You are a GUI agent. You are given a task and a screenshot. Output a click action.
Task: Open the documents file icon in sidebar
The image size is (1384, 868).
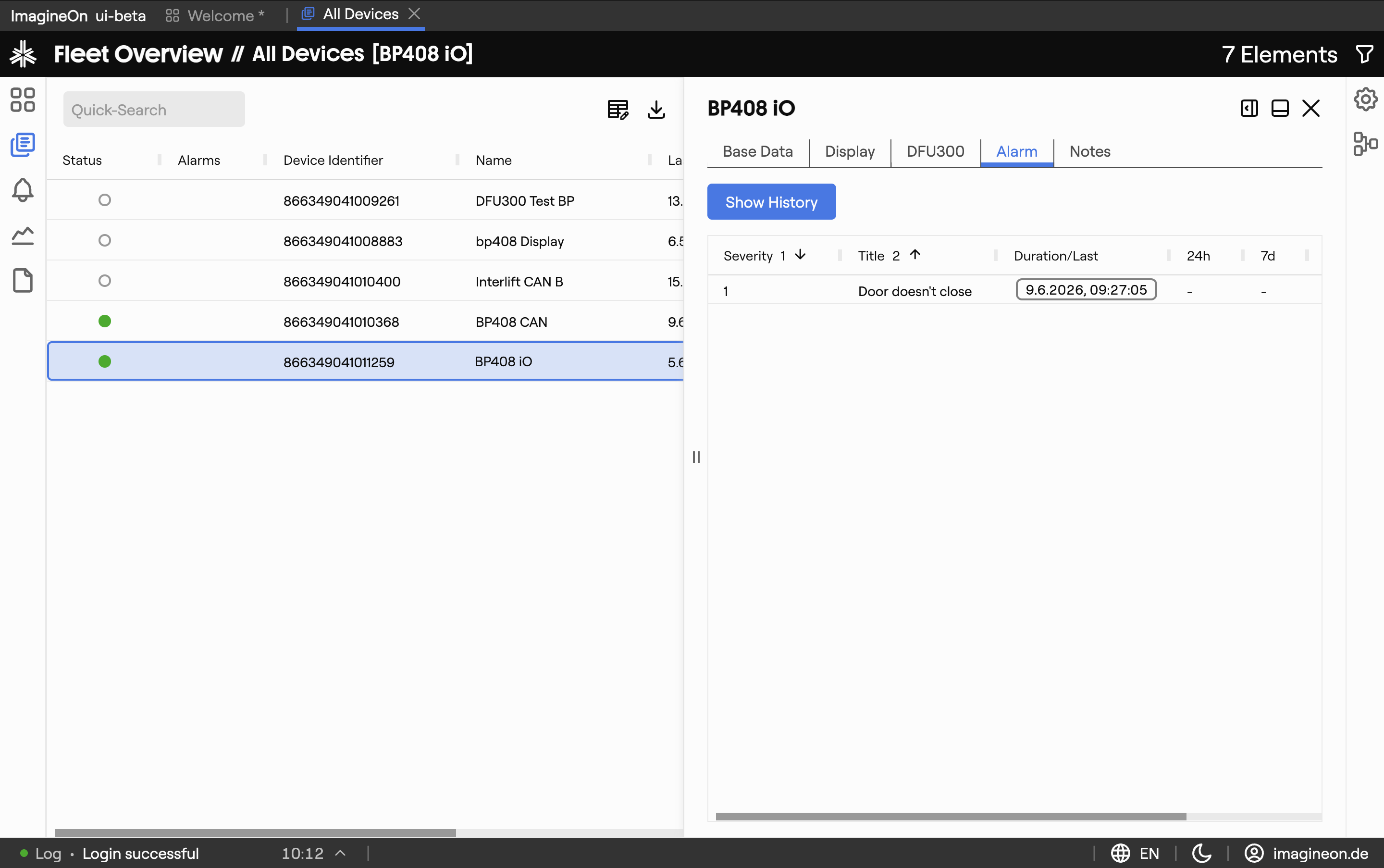pyautogui.click(x=23, y=280)
